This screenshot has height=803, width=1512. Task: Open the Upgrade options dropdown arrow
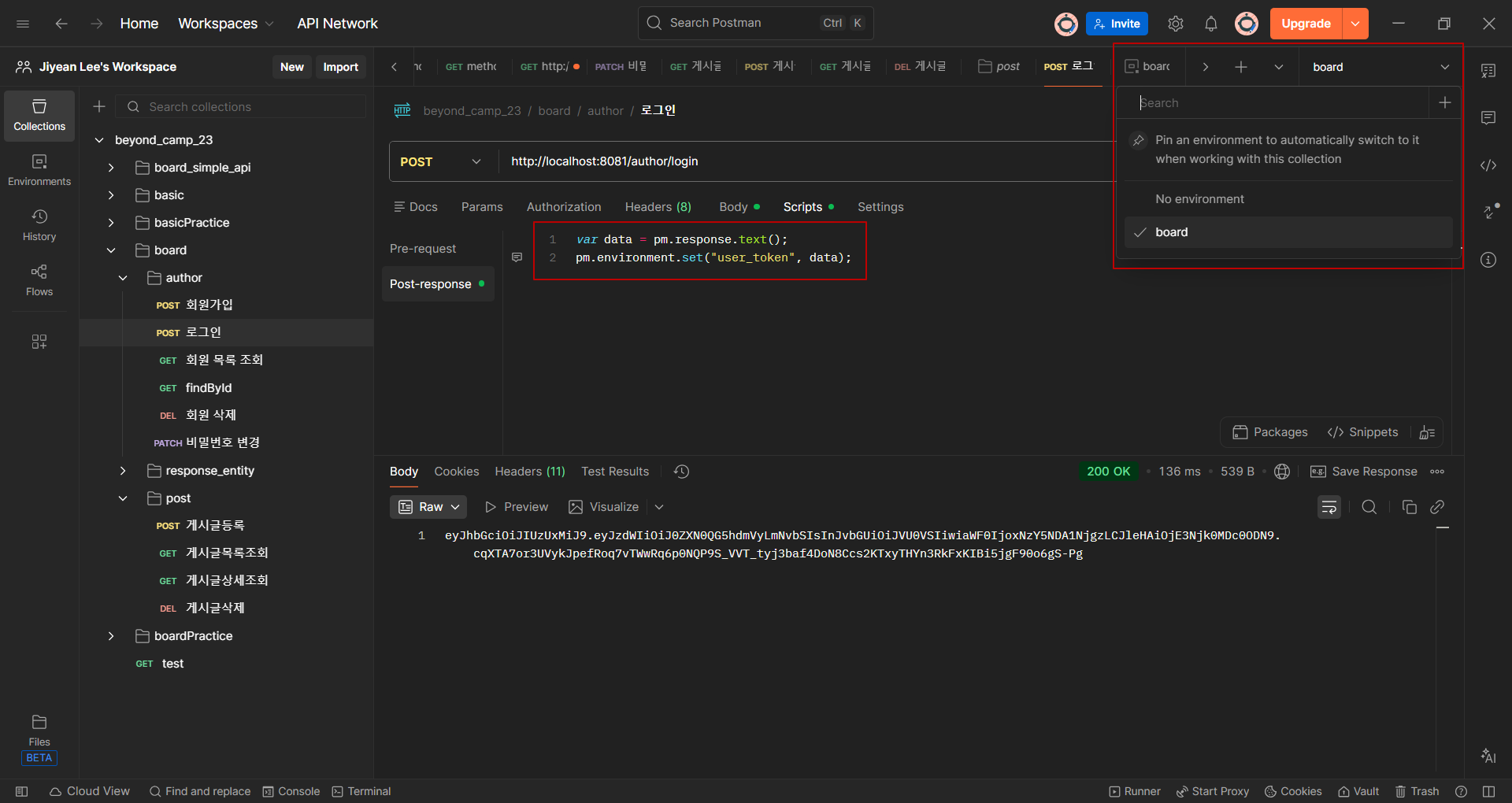click(1355, 24)
